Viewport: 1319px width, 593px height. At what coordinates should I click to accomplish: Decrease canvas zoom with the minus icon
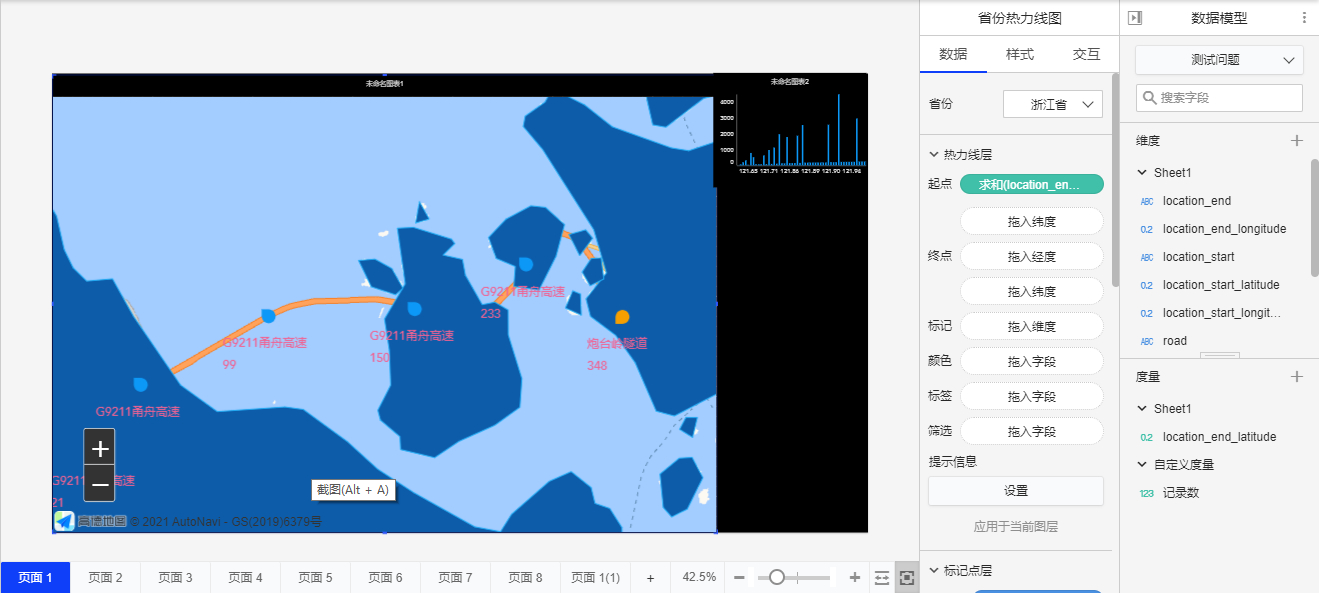point(739,578)
